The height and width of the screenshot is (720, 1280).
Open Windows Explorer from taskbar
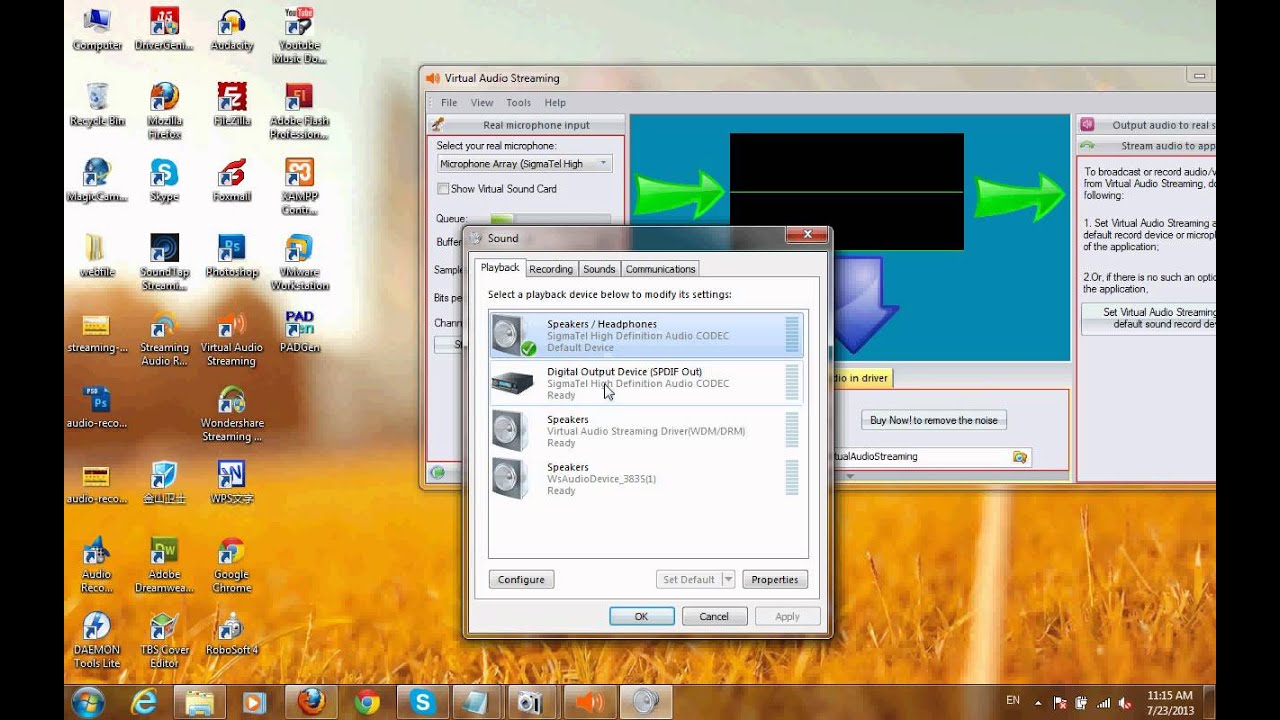coord(200,702)
